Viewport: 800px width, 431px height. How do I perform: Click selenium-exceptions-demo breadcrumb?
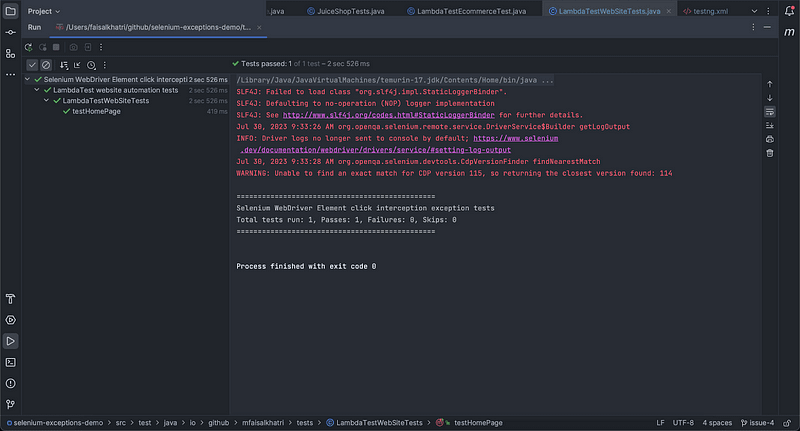(x=55, y=423)
